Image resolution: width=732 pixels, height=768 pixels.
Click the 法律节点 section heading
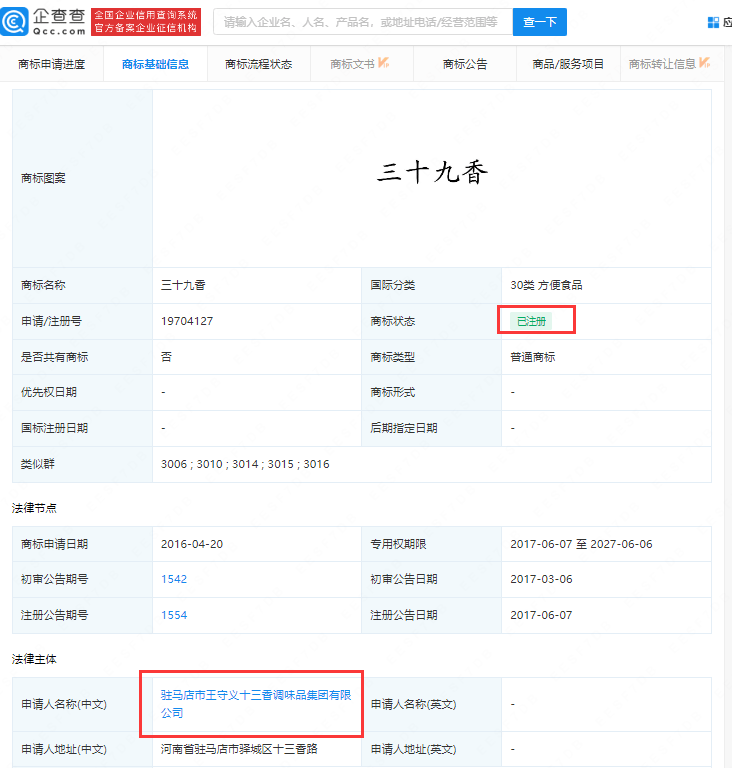click(34, 508)
